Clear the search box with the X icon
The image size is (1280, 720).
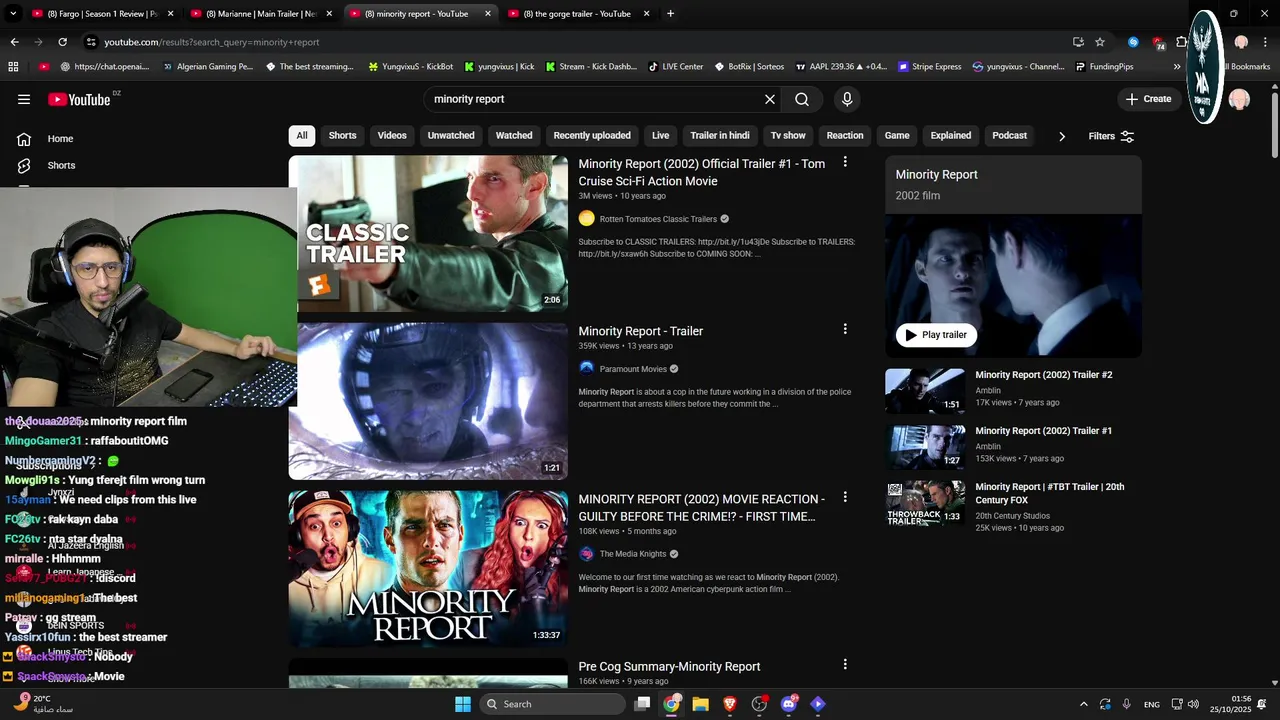coord(770,99)
